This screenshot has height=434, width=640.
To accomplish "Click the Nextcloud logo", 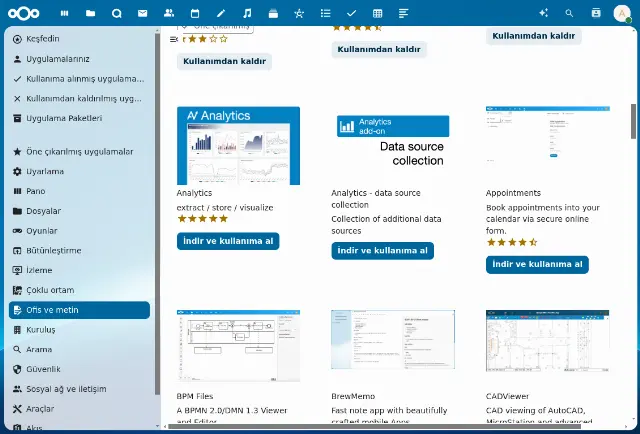I will (24, 13).
